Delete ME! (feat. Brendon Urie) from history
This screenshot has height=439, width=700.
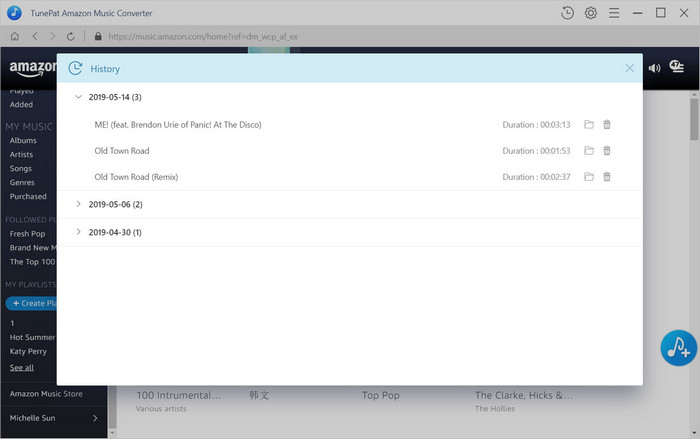(607, 125)
